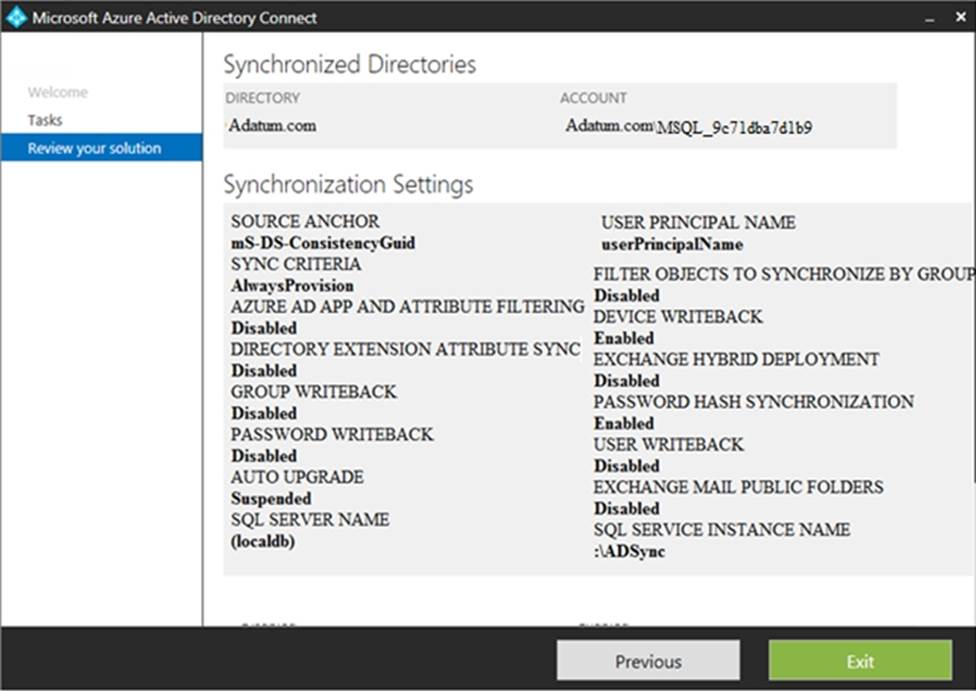The width and height of the screenshot is (976, 691).
Task: Click the Exit button
Action: pos(860,661)
